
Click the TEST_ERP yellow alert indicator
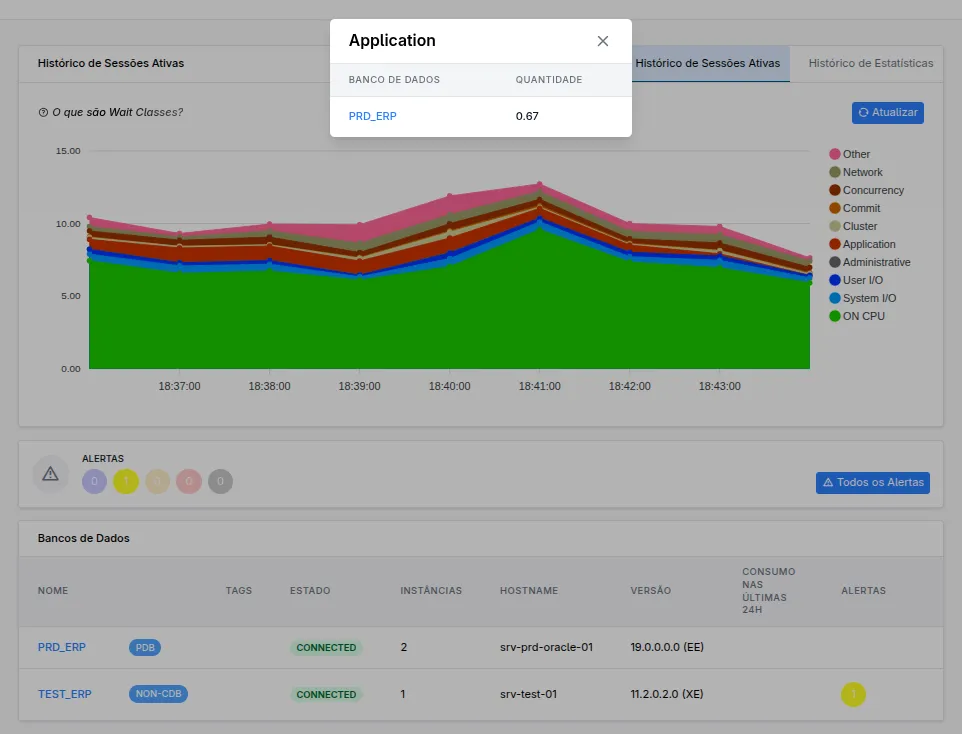click(853, 694)
